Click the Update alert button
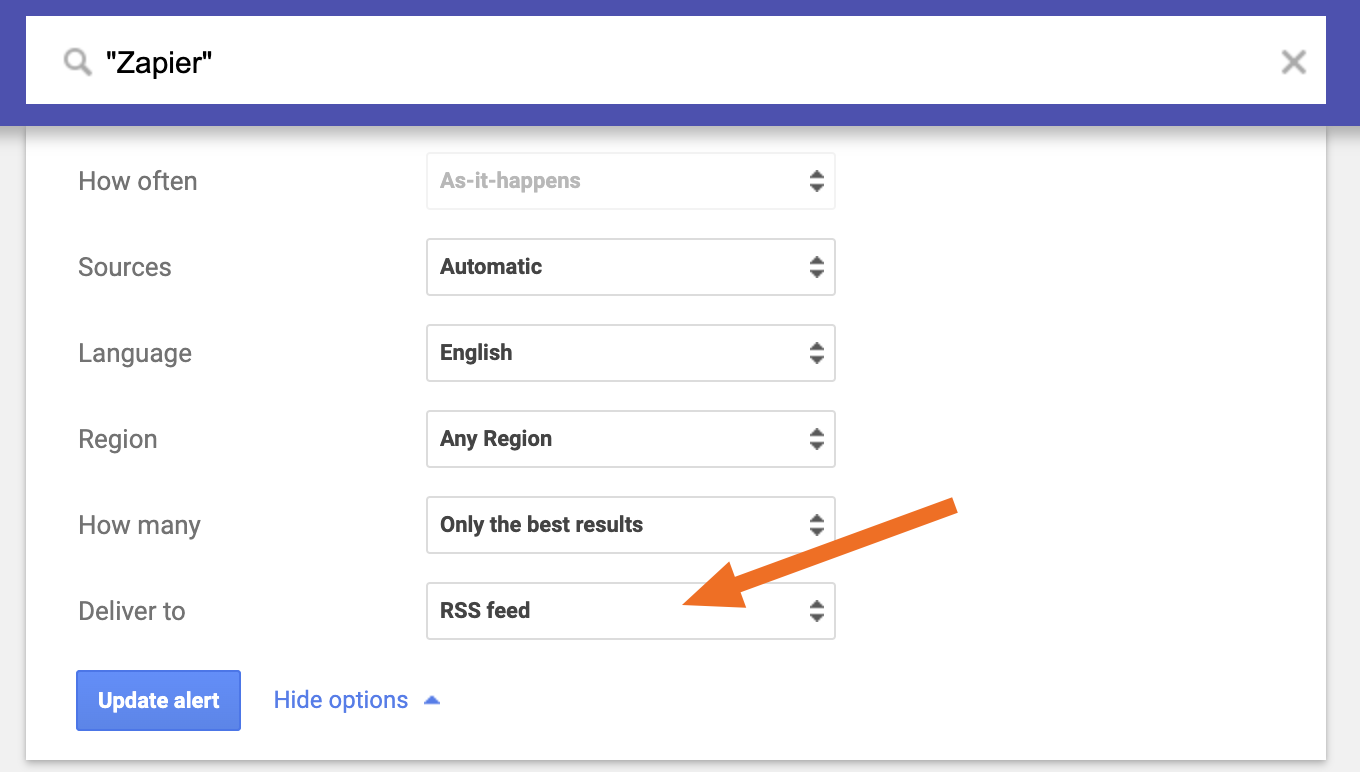Screen dimensions: 1360x772 159,700
